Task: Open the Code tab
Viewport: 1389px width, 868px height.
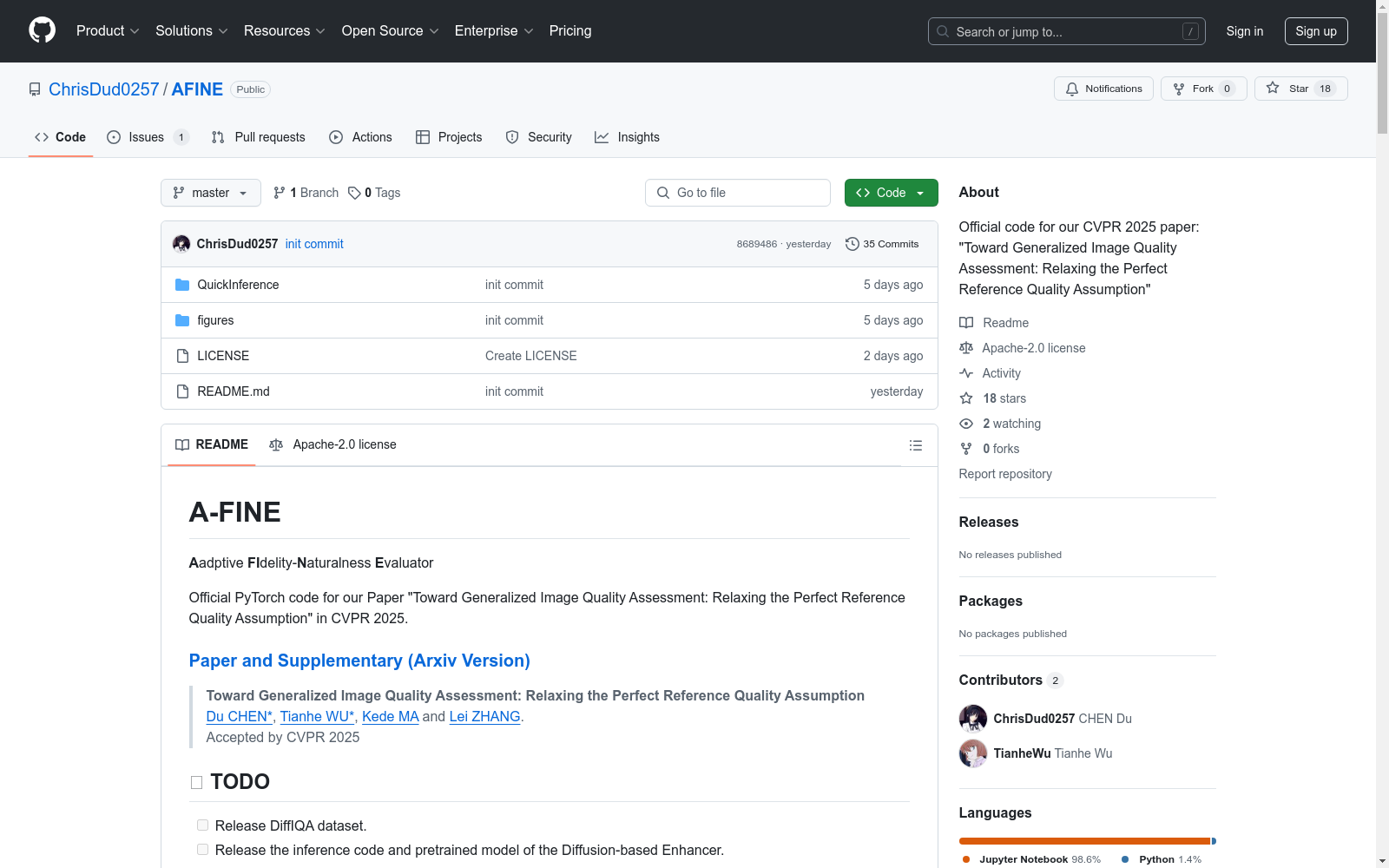Action: click(x=61, y=137)
